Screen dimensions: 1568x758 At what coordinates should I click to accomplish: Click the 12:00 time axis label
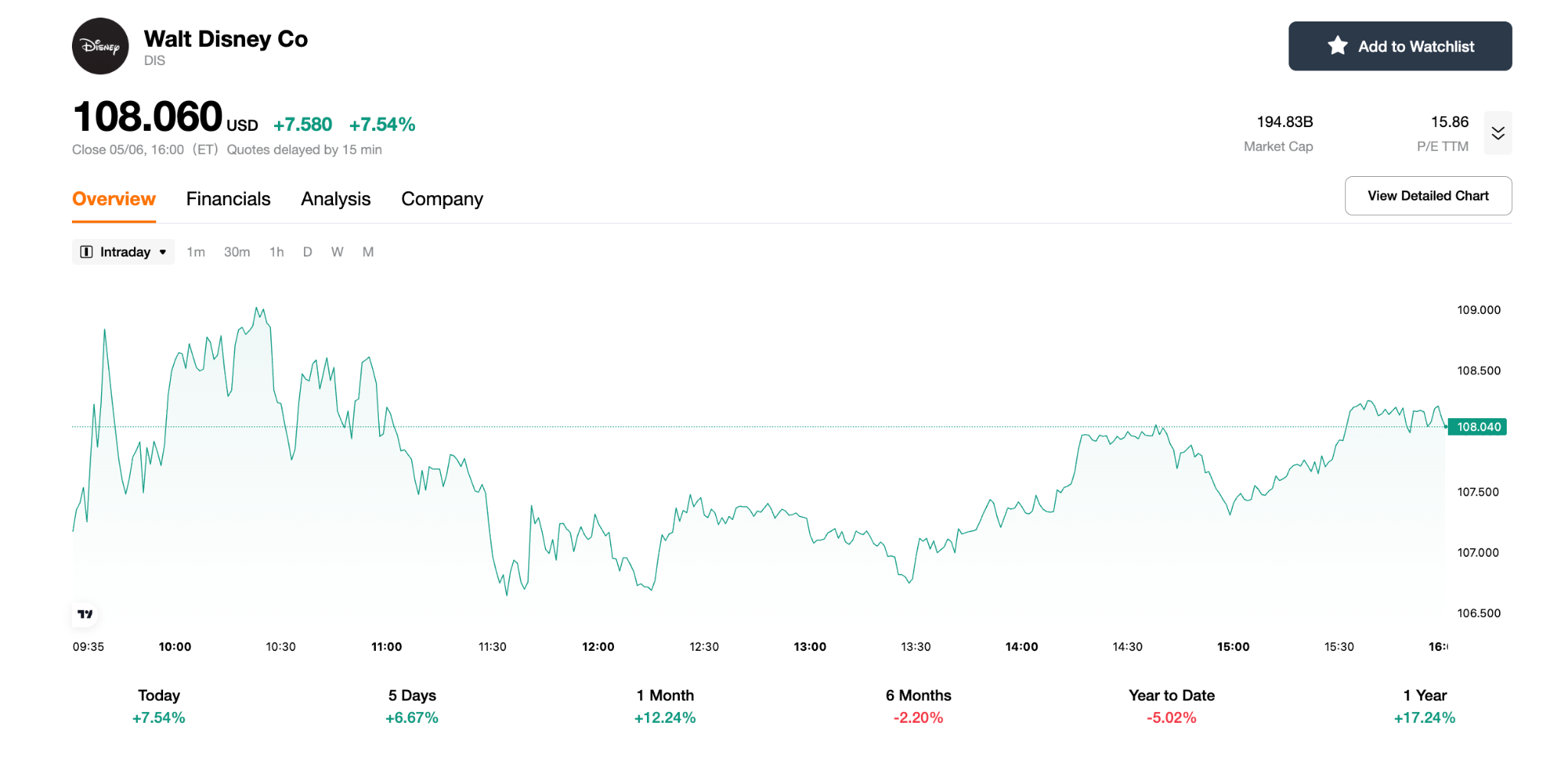point(598,647)
